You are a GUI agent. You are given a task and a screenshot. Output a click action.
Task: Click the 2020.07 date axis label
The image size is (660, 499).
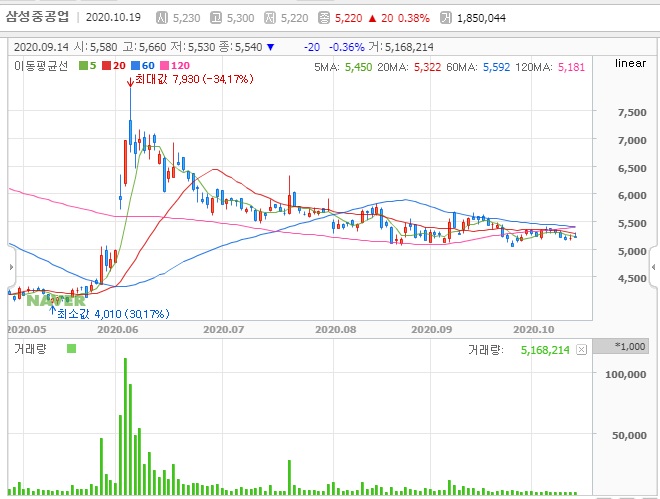[224, 329]
